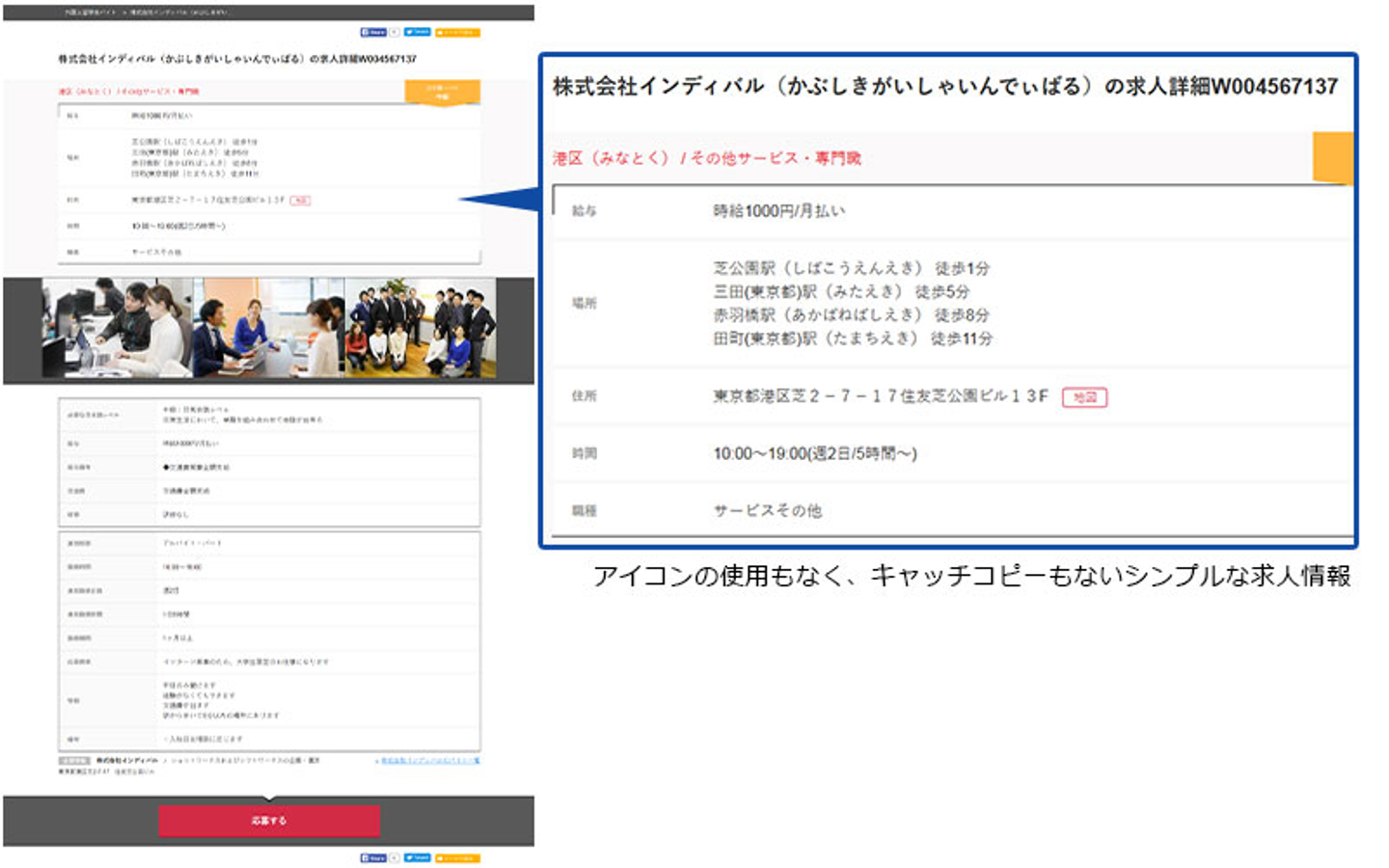Select 赤羽橋駅 徒歩8分 in the enlarged panel

coord(852,315)
